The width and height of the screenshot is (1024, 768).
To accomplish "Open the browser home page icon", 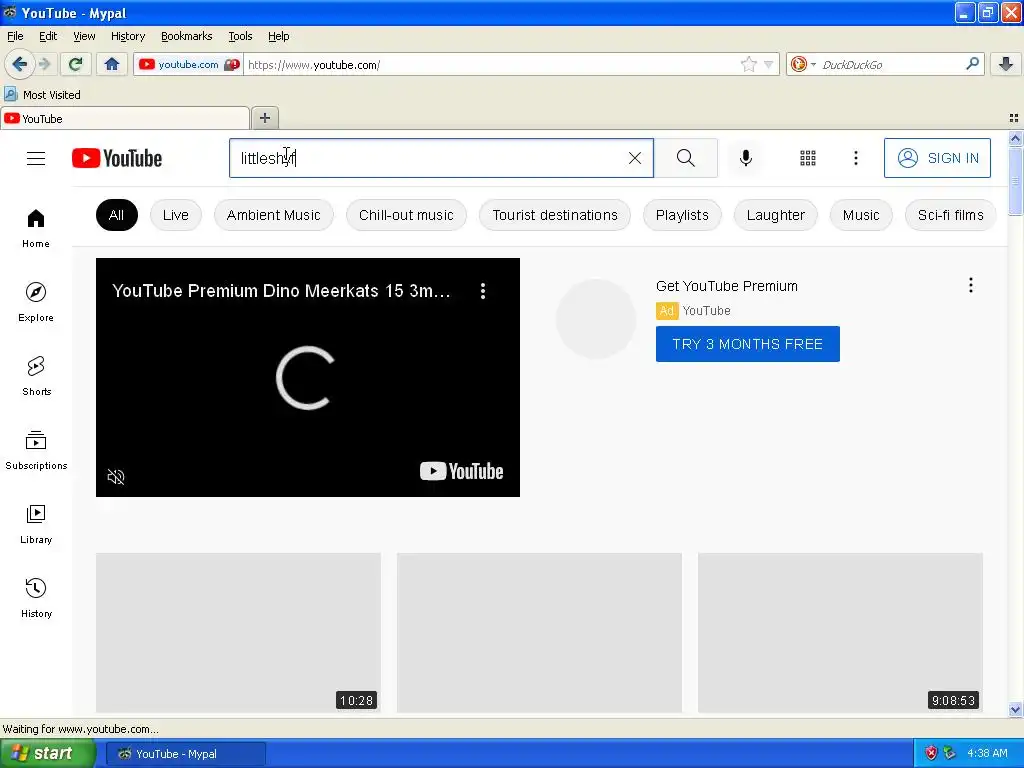I will pyautogui.click(x=112, y=64).
